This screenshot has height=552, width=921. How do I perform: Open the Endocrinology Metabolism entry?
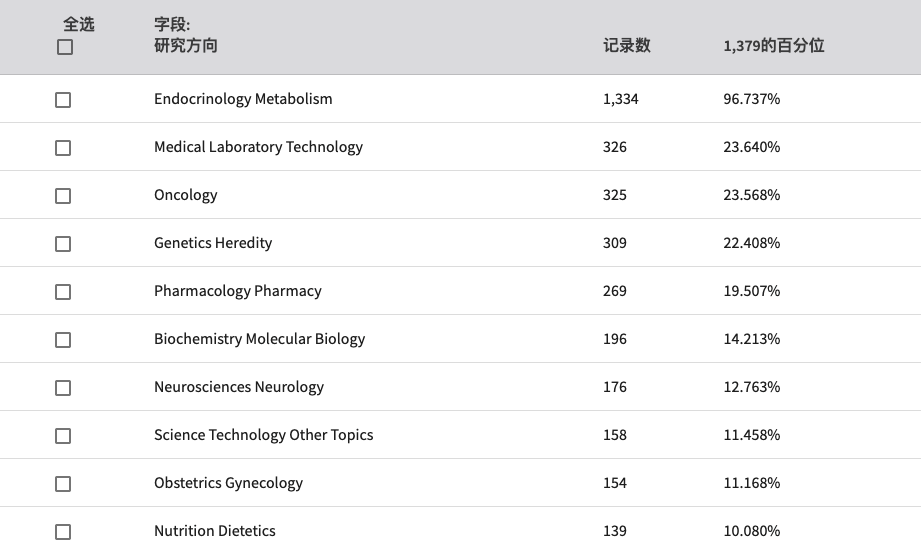pyautogui.click(x=243, y=99)
